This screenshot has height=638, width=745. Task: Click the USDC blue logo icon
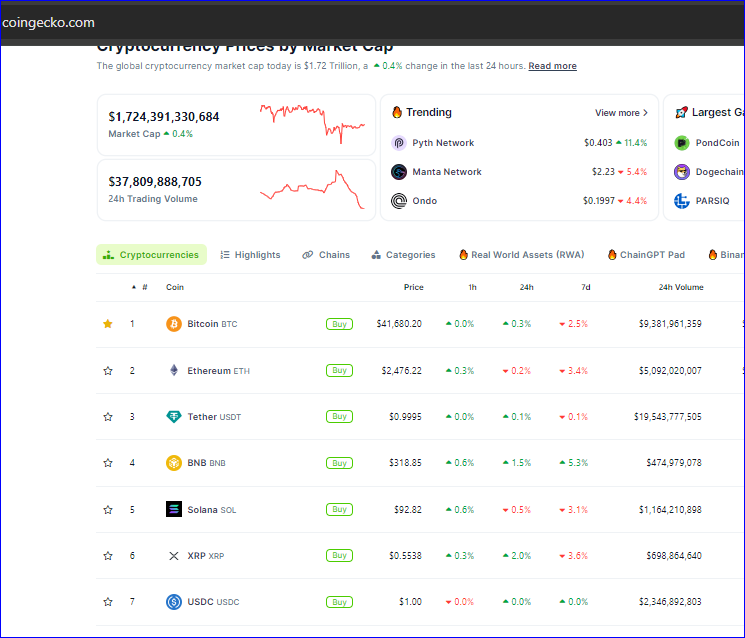[173, 602]
